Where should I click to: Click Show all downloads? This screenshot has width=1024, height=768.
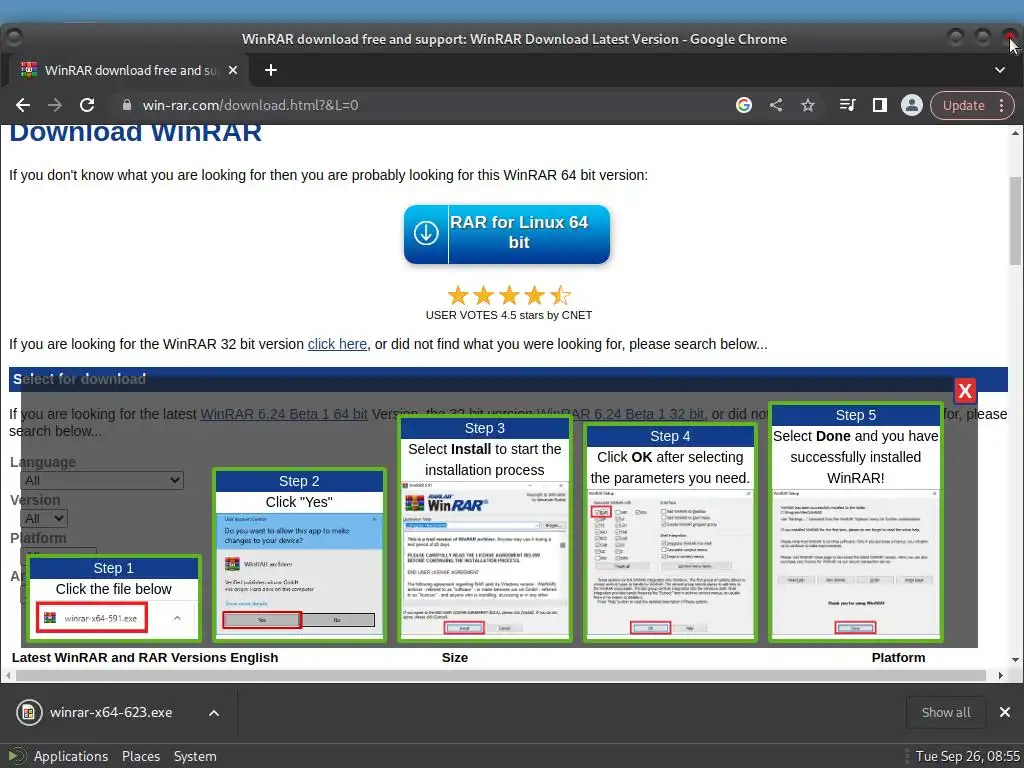click(x=946, y=712)
